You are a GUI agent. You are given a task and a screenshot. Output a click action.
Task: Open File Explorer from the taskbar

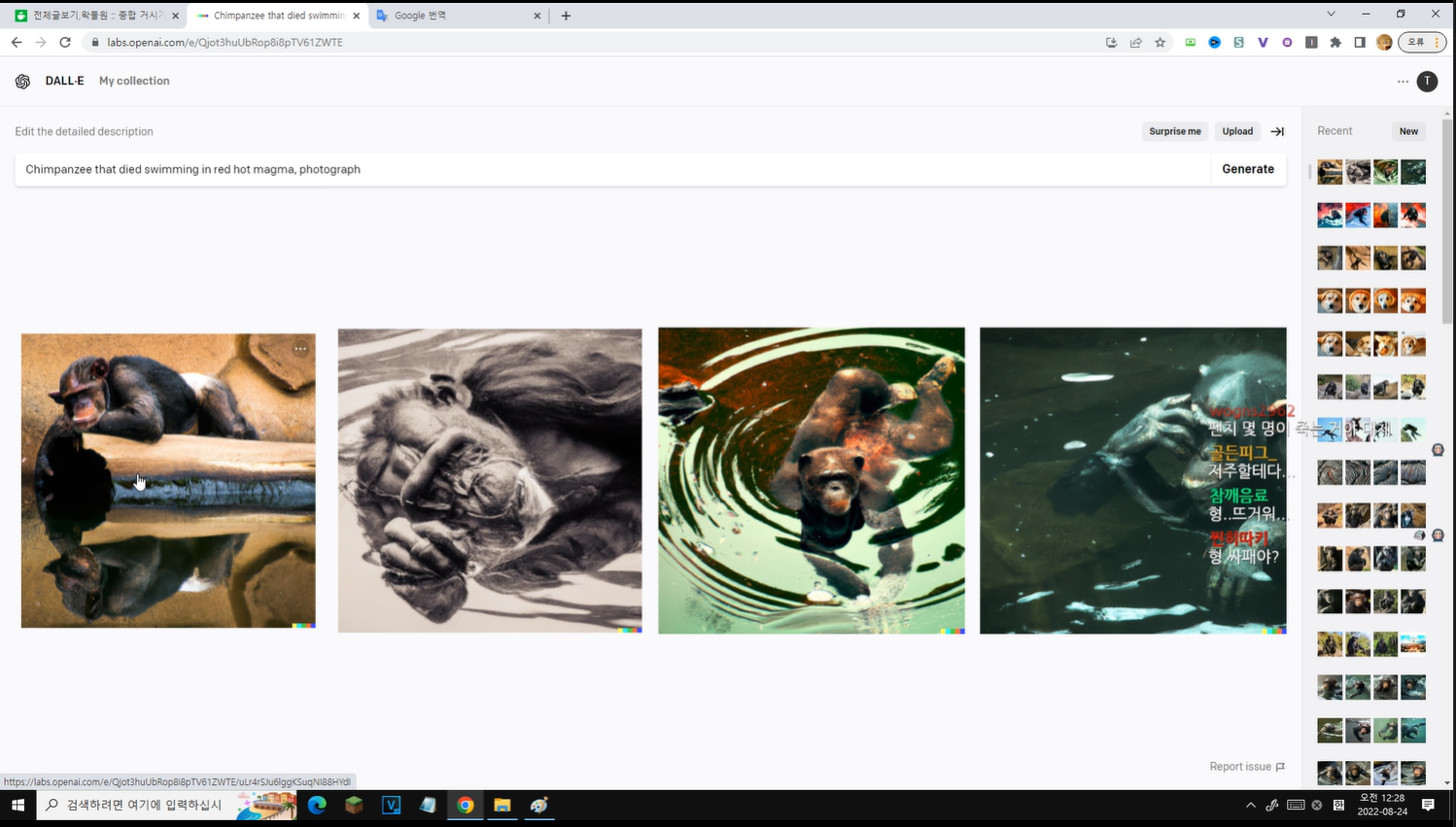tap(502, 806)
